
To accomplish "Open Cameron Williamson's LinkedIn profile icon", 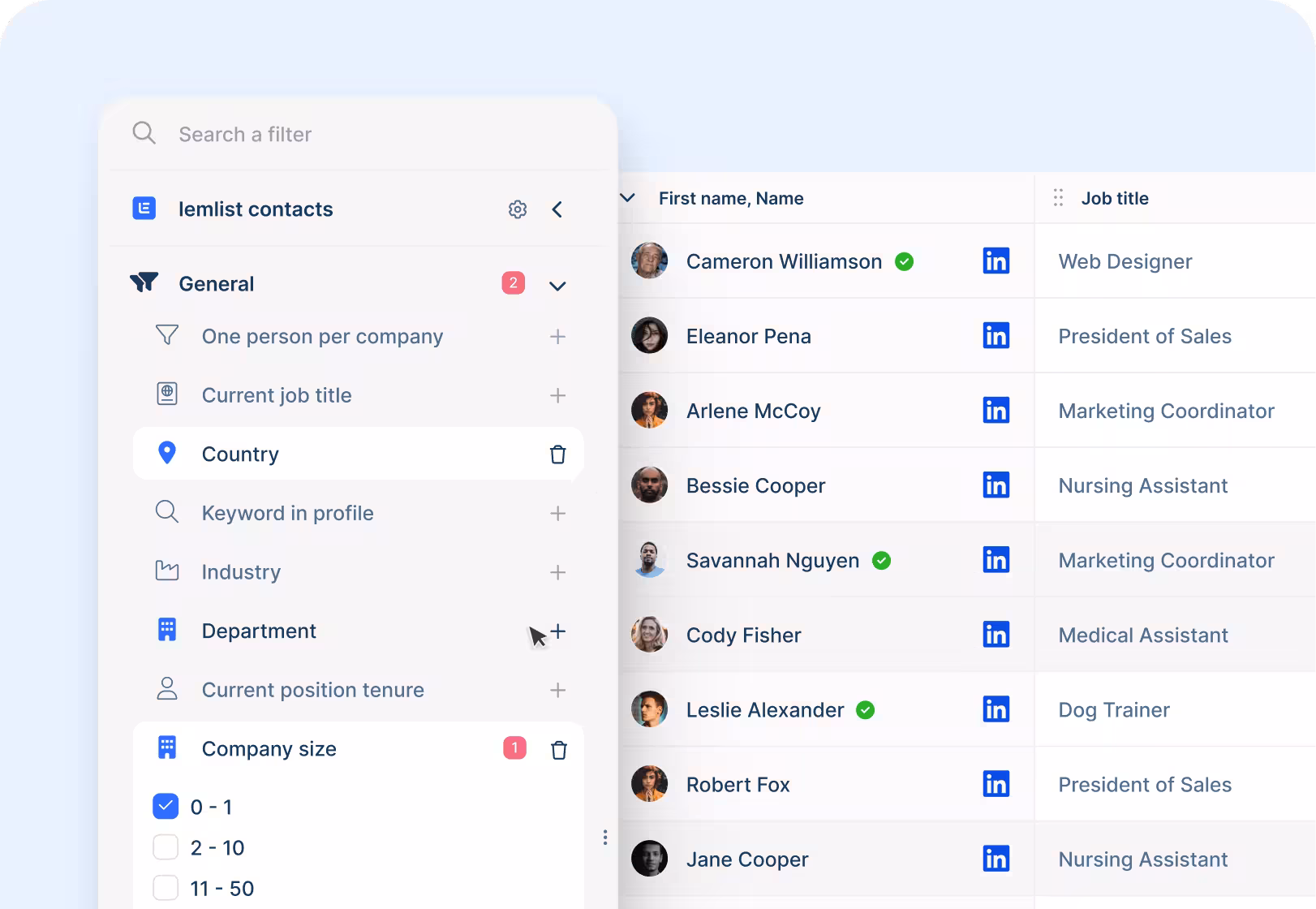I will point(996,261).
